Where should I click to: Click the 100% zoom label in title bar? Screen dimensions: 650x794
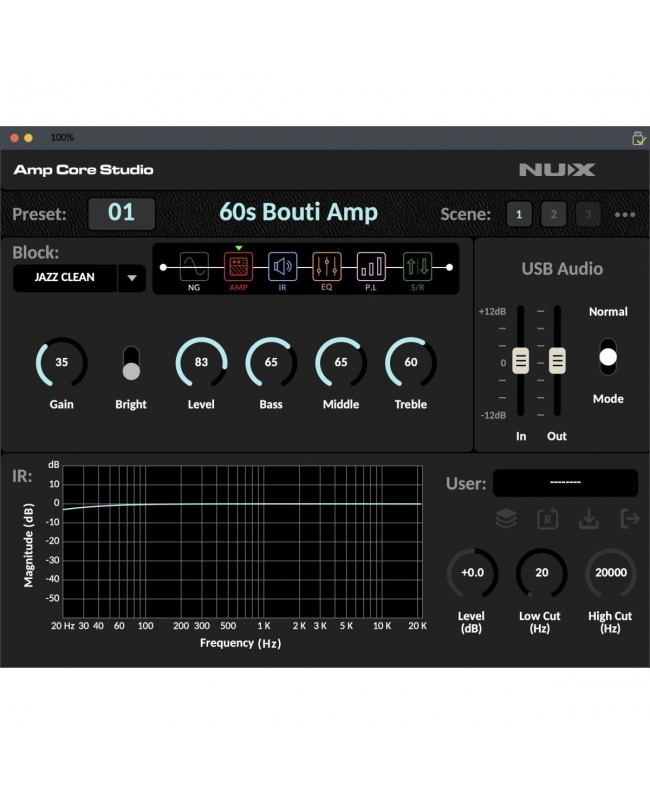click(x=62, y=138)
